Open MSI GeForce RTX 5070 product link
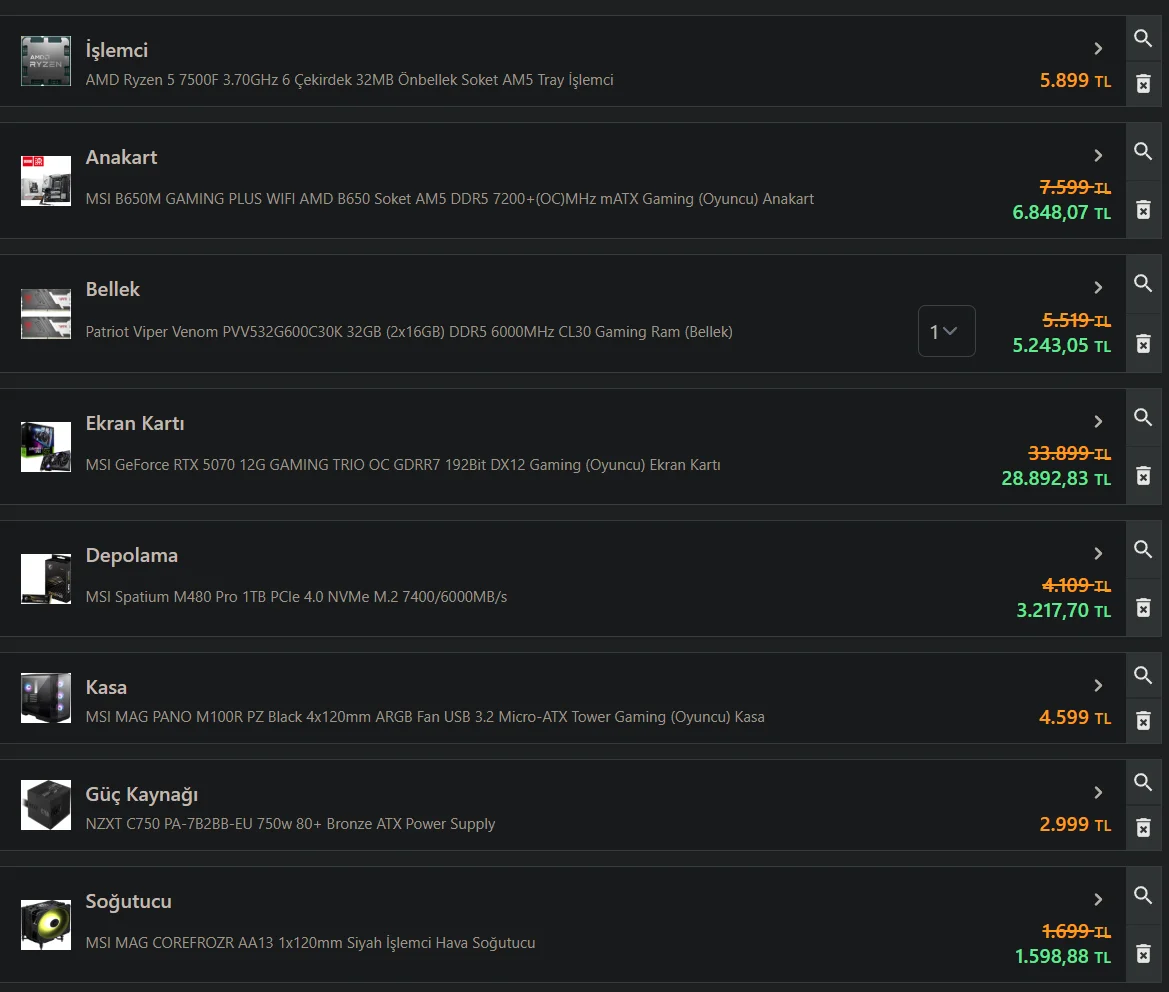 tap(403, 464)
